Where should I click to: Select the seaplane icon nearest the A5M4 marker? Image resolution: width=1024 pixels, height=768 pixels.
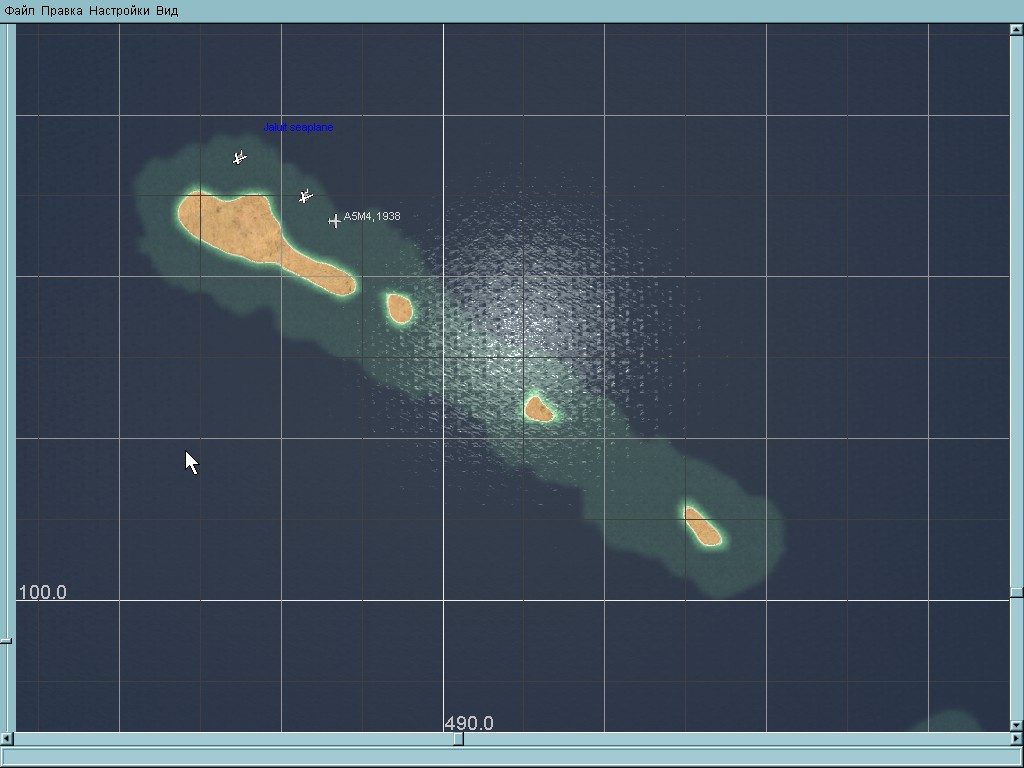306,196
